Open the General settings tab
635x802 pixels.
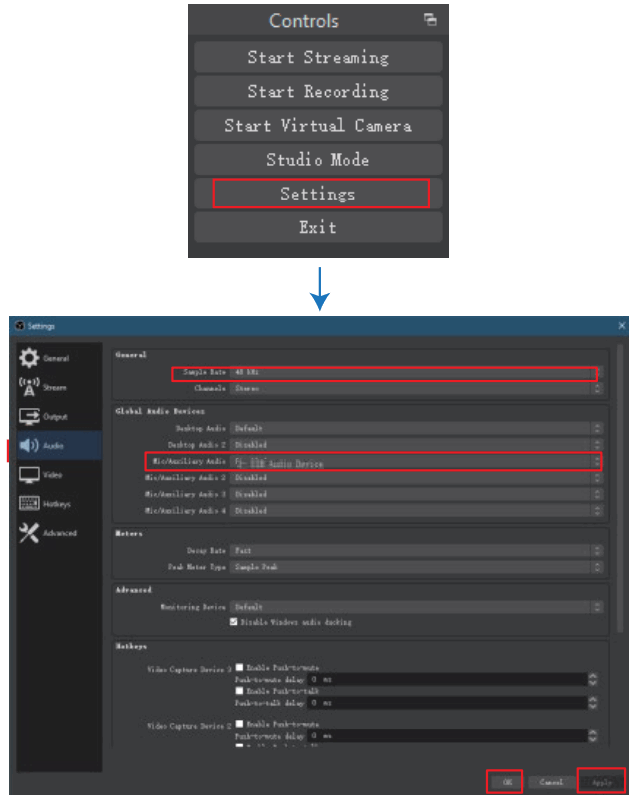click(x=58, y=358)
